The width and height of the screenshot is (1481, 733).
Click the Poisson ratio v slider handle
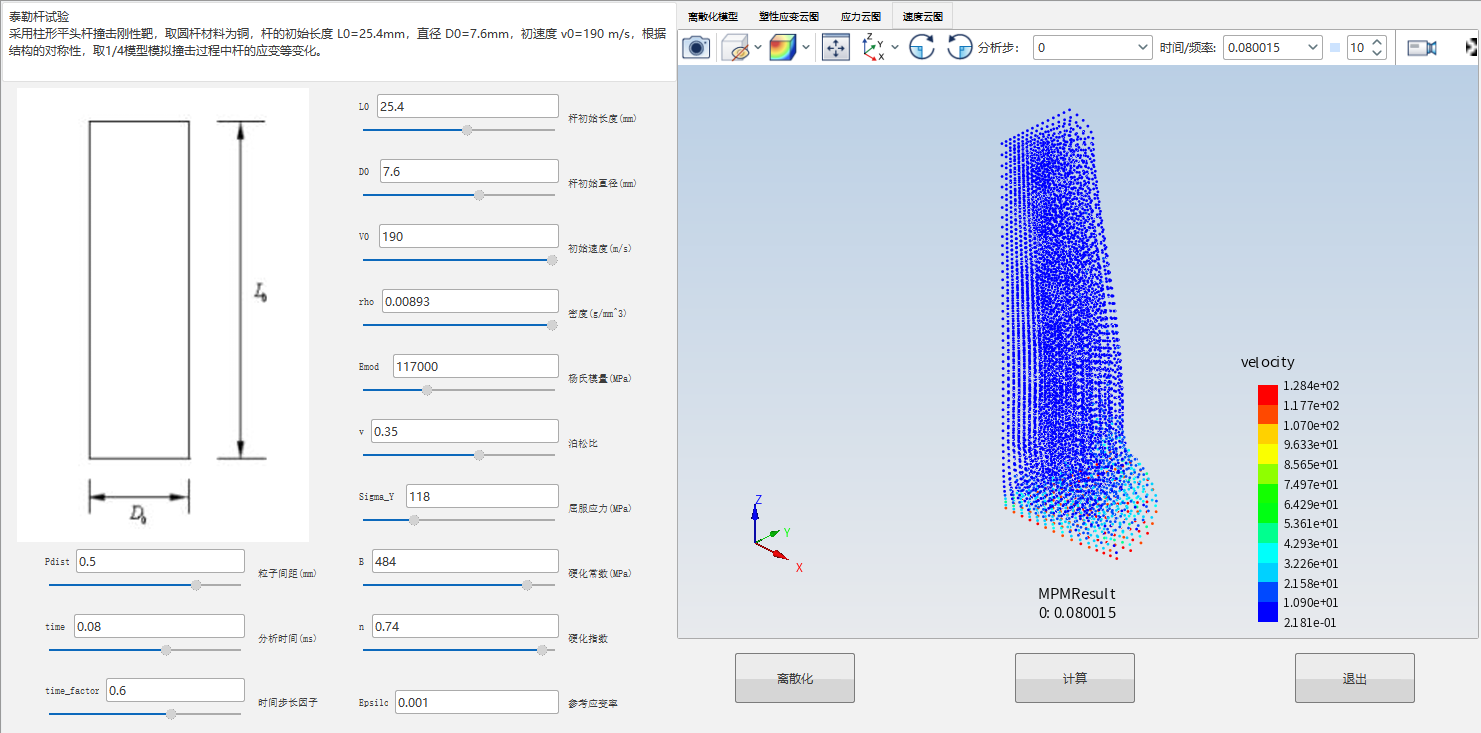click(x=479, y=454)
